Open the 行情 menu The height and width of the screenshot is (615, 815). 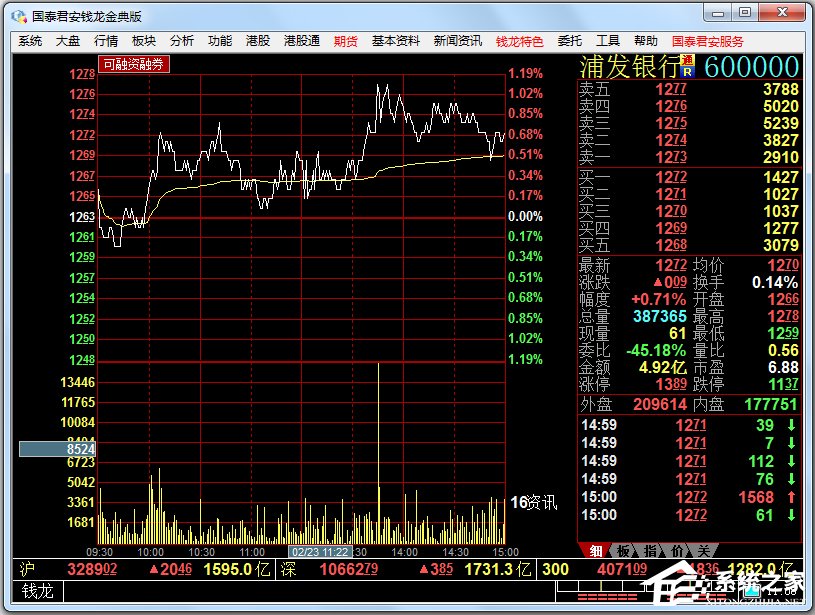click(106, 41)
